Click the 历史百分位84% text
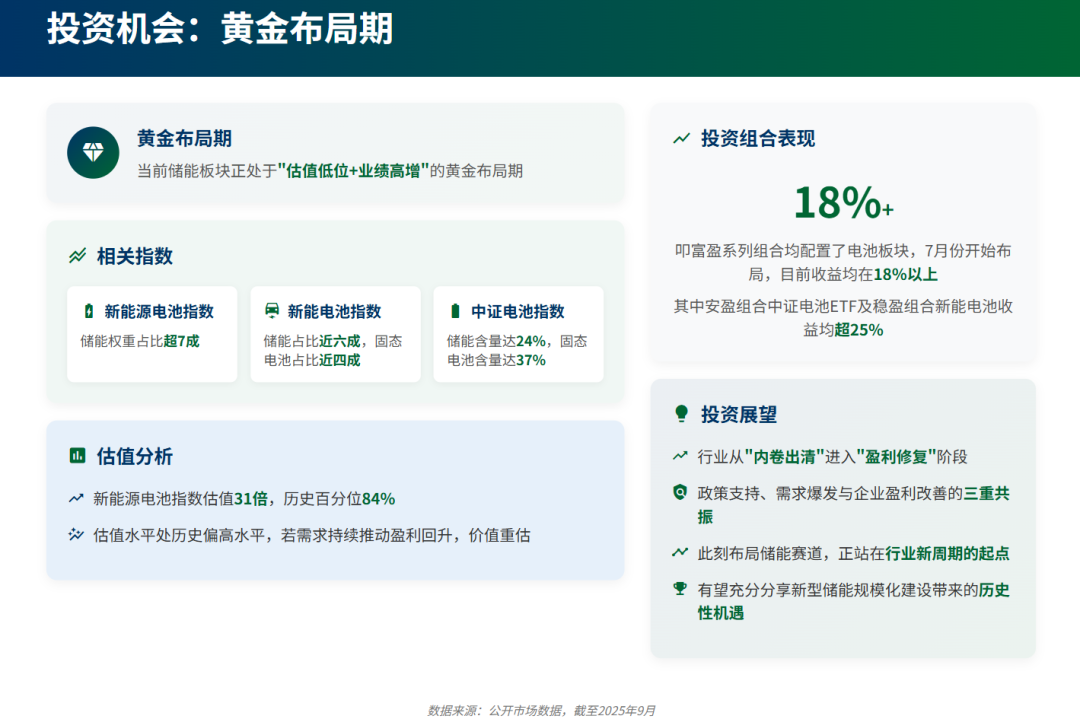This screenshot has width=1080, height=719. pos(339,498)
